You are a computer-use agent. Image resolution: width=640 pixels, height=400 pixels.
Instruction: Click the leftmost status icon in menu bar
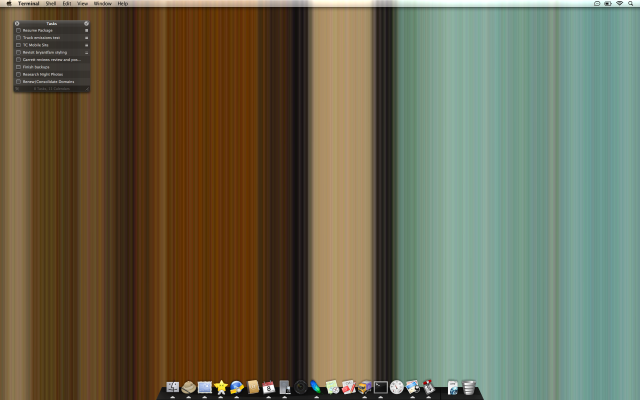(x=597, y=3)
